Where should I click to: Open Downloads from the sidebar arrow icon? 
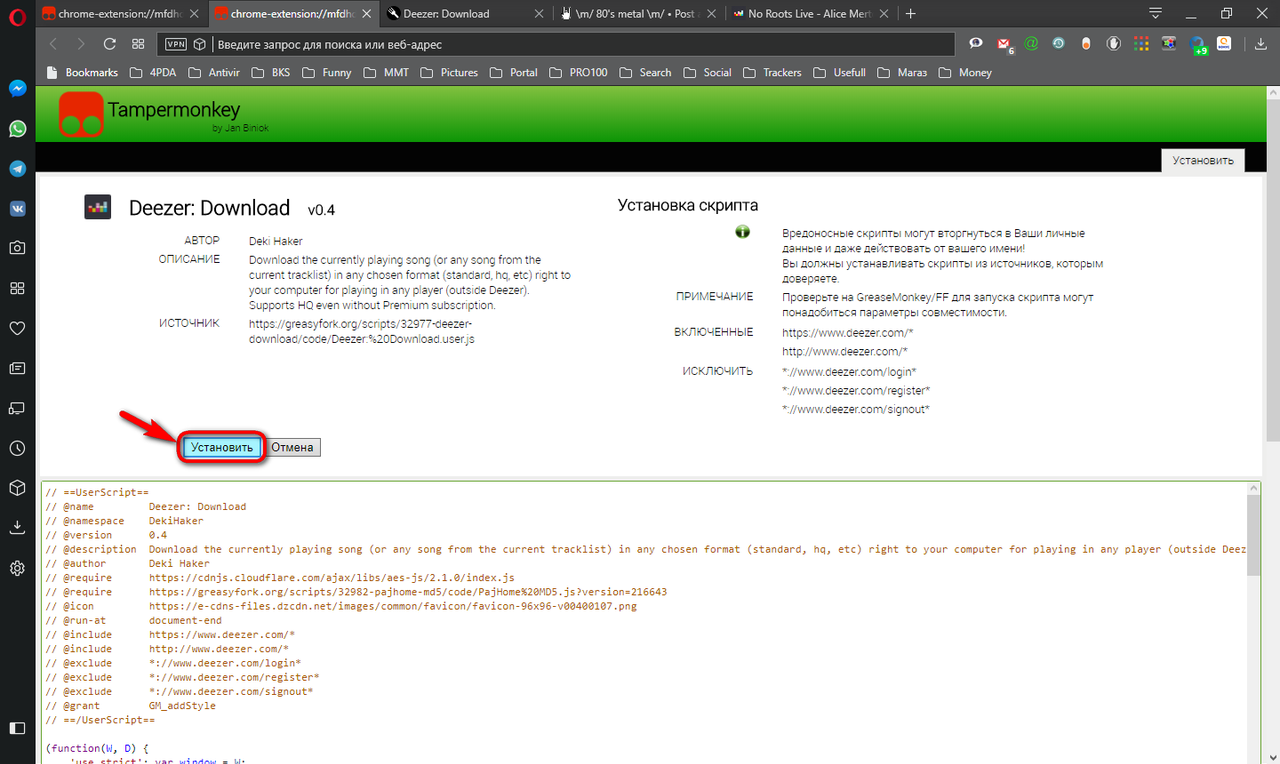point(17,527)
